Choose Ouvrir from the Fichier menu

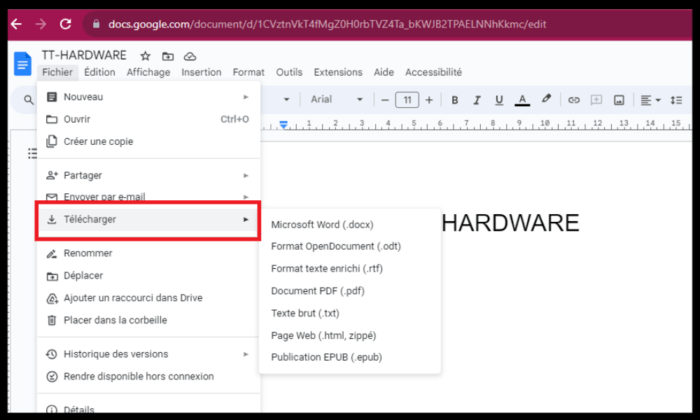[x=148, y=119]
